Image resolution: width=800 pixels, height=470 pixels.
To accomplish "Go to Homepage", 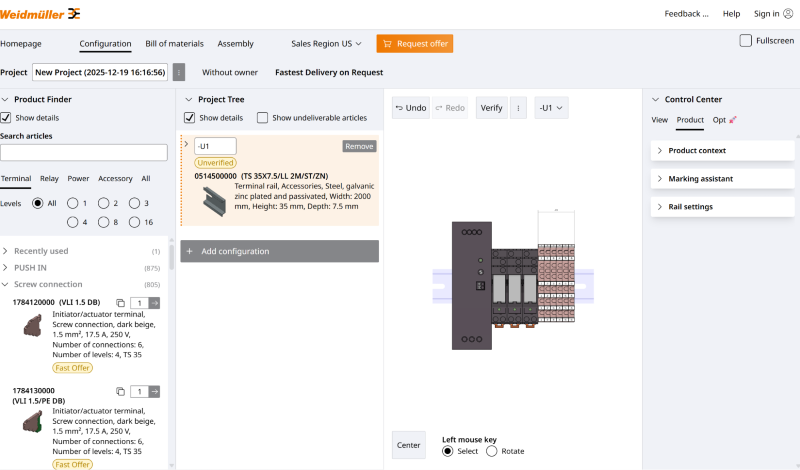I will tap(21, 44).
